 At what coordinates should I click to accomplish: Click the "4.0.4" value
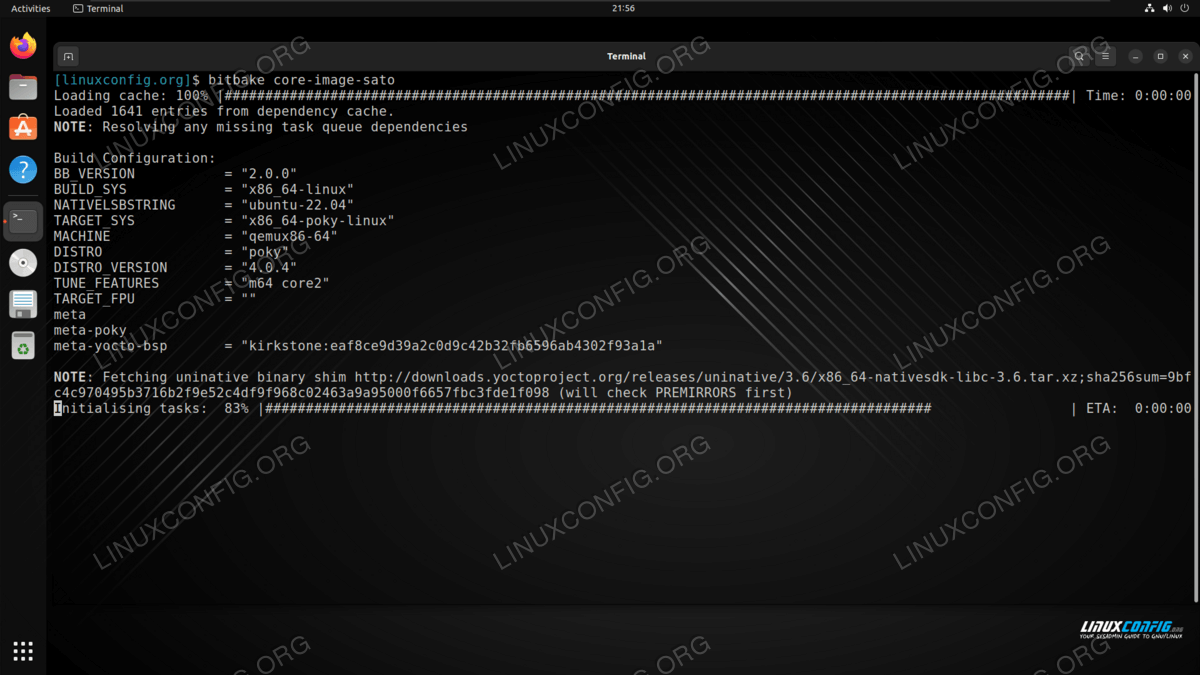click(269, 268)
